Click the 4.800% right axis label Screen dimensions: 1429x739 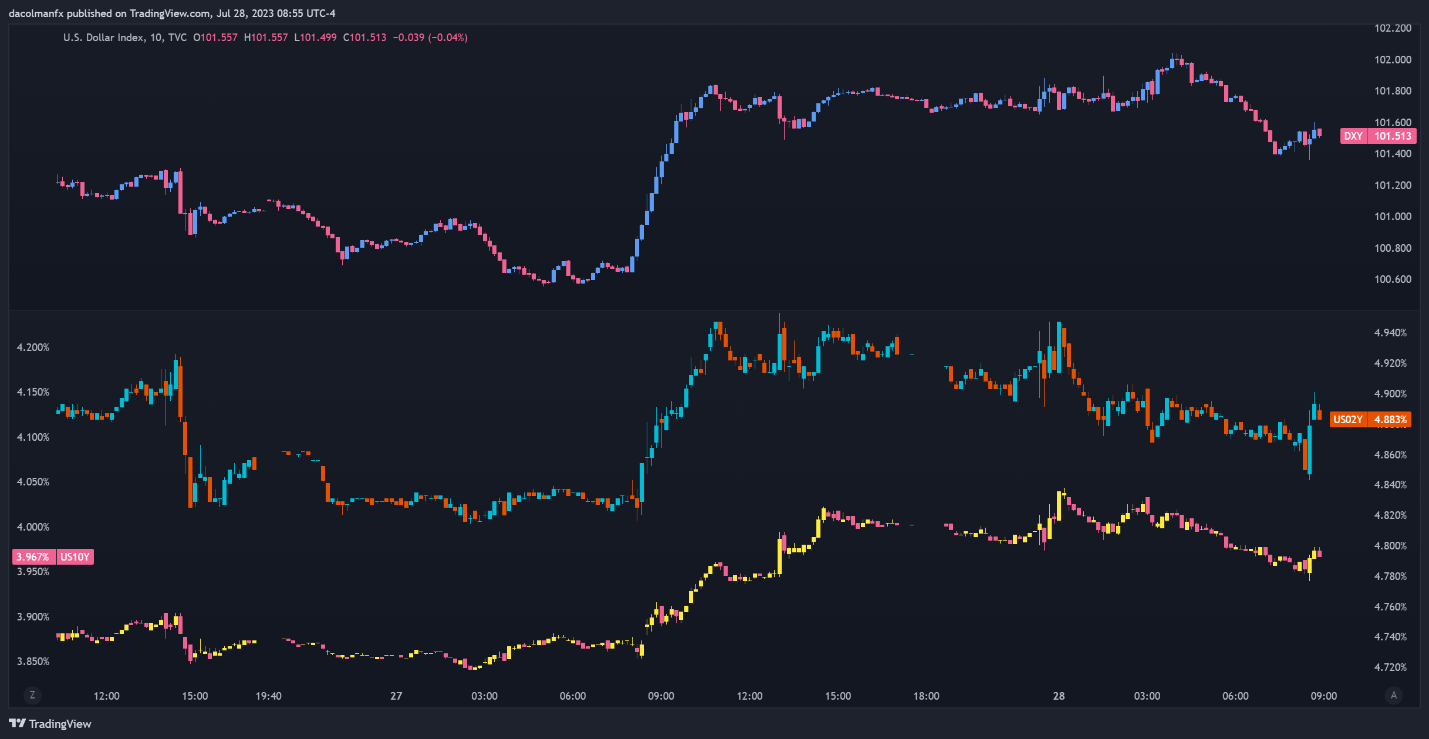pyautogui.click(x=1391, y=546)
